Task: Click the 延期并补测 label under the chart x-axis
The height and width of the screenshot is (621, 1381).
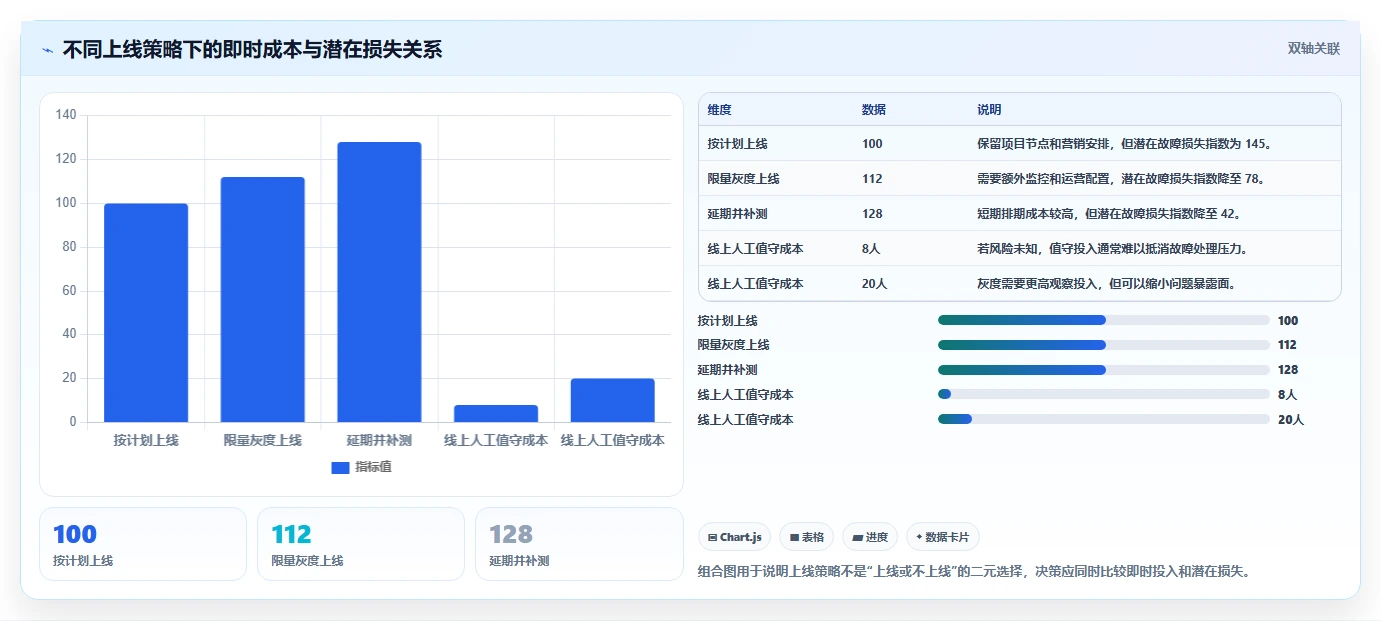Action: 379,440
